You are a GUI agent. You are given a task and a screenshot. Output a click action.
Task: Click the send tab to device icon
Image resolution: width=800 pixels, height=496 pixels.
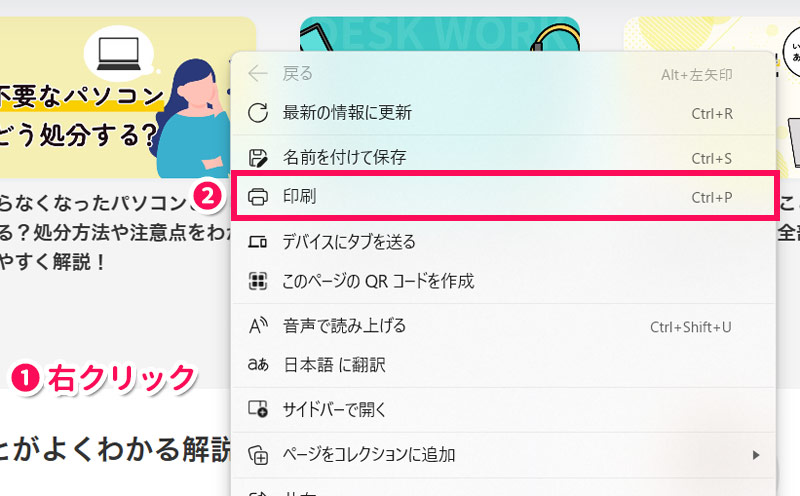(x=258, y=241)
